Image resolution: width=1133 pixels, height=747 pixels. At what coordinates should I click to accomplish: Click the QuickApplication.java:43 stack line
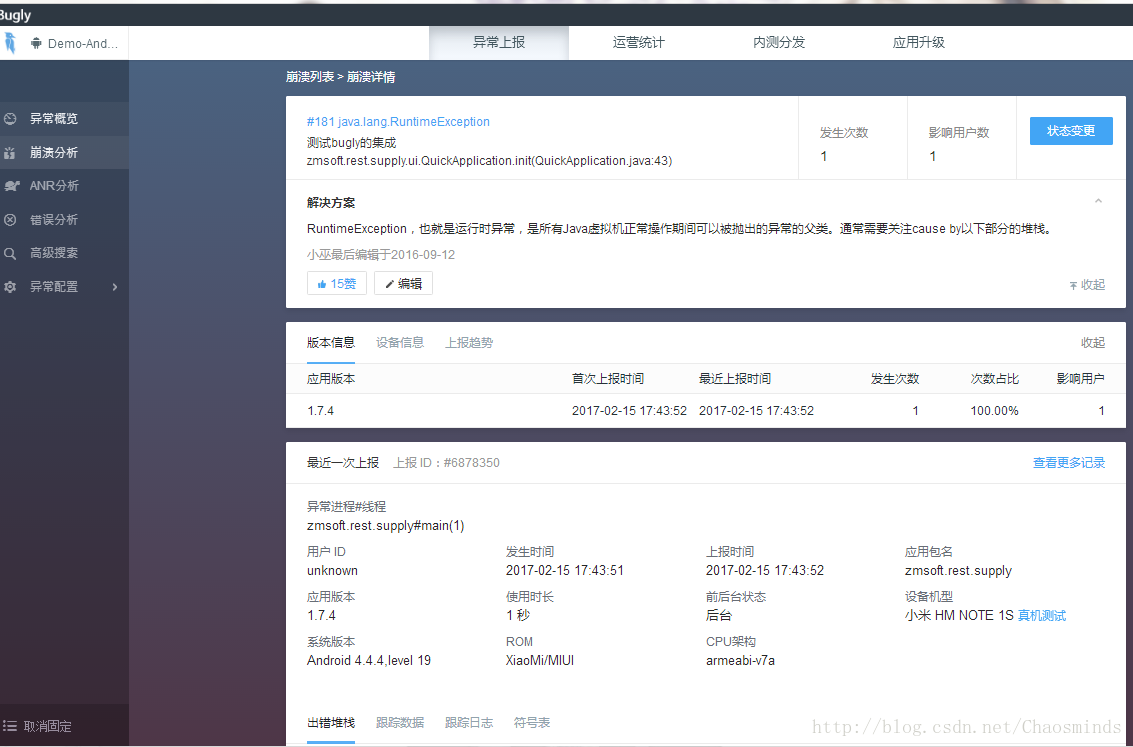click(x=489, y=160)
